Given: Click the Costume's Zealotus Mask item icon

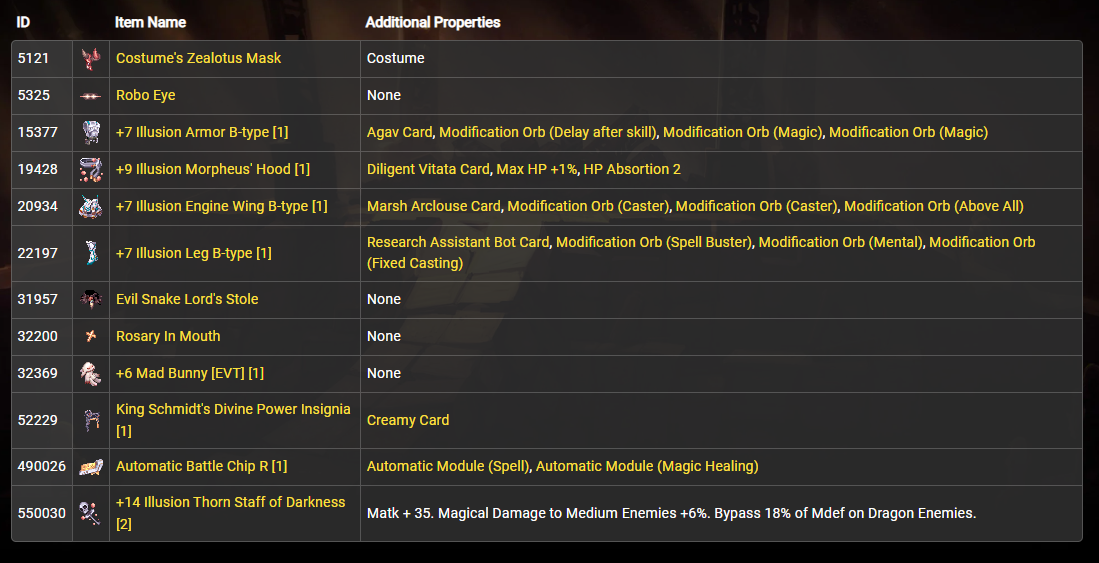Looking at the screenshot, I should coord(91,59).
